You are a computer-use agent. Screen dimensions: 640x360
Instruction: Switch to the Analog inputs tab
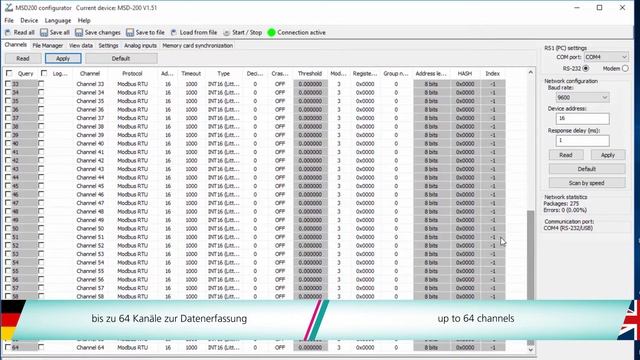click(140, 46)
